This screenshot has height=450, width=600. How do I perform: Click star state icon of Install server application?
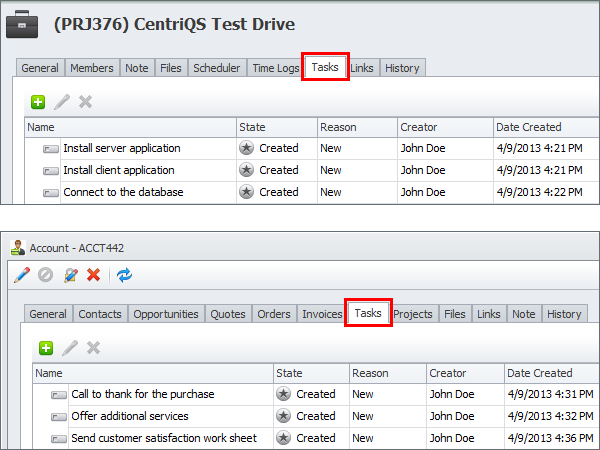[246, 148]
